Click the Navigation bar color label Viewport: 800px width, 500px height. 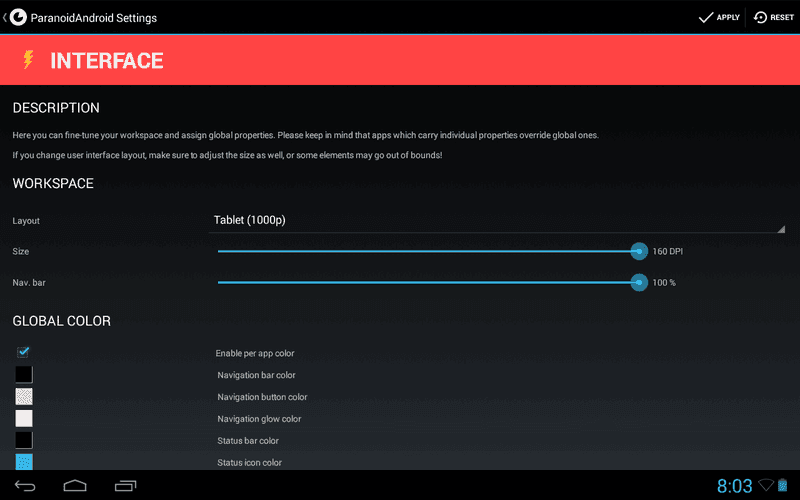point(256,375)
